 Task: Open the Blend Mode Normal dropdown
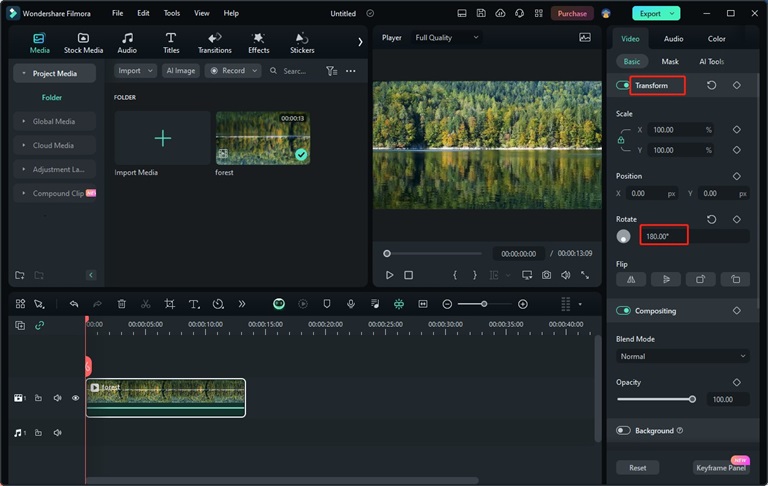pyautogui.click(x=682, y=356)
